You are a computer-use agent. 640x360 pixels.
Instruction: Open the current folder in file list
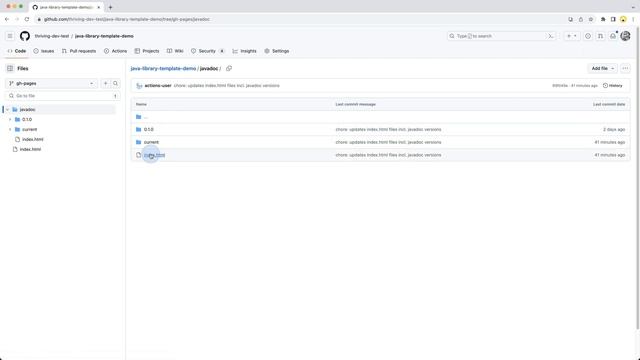[151, 142]
